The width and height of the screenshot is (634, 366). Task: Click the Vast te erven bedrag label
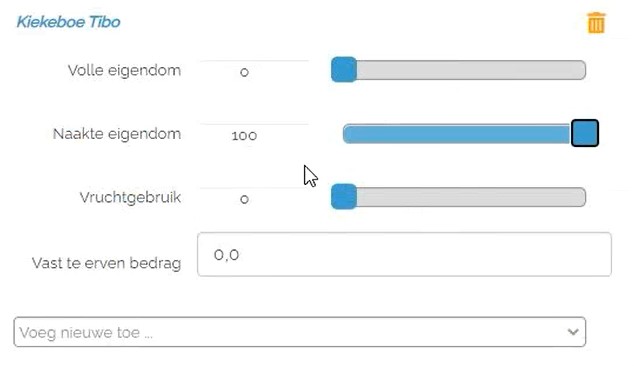click(x=106, y=263)
